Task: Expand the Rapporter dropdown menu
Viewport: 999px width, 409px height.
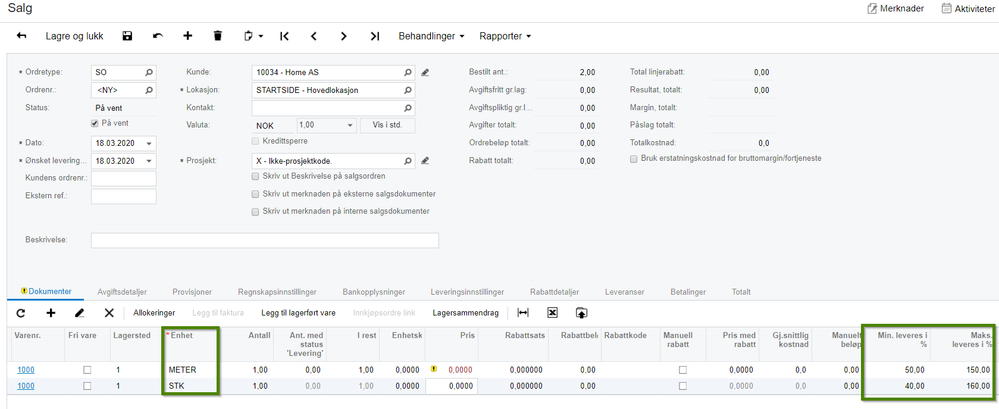Action: pyautogui.click(x=505, y=36)
